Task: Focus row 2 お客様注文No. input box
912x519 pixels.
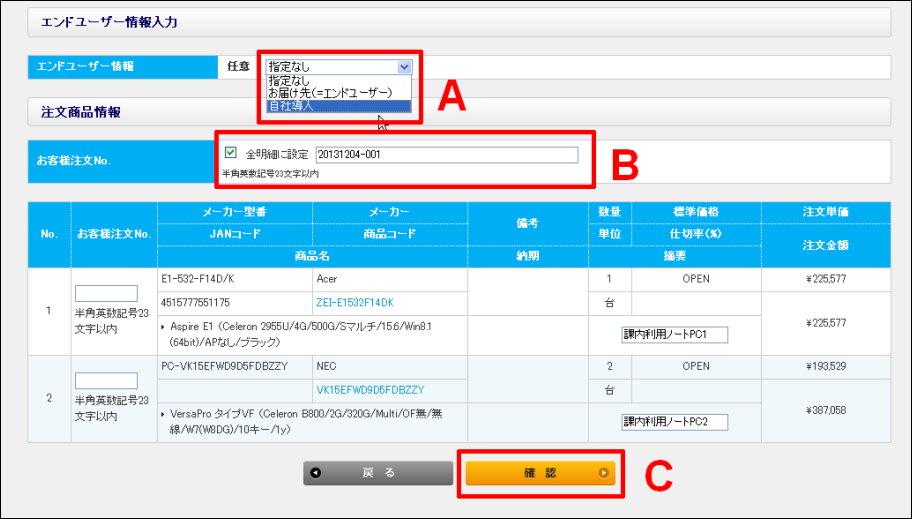Action: click(106, 381)
